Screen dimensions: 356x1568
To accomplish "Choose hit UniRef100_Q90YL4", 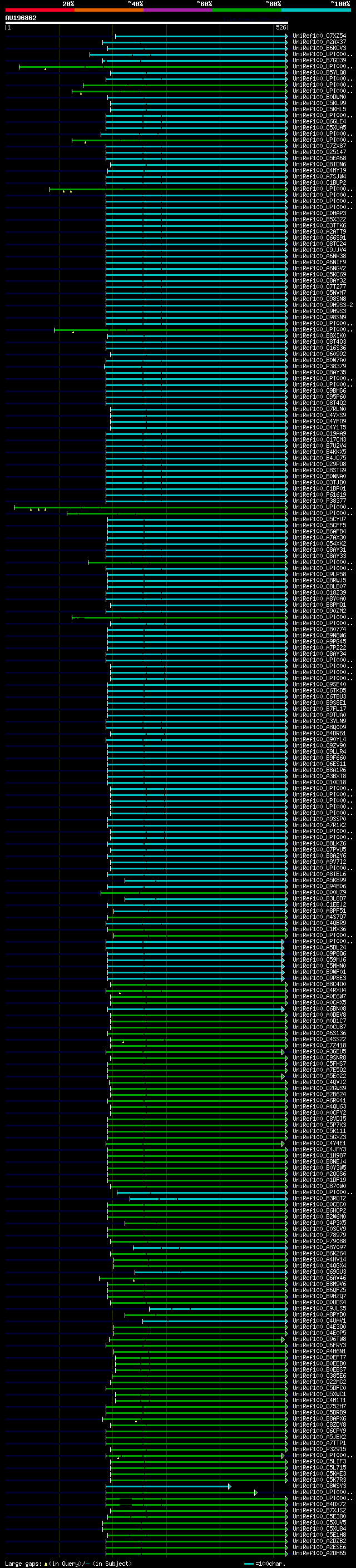I will point(319,740).
